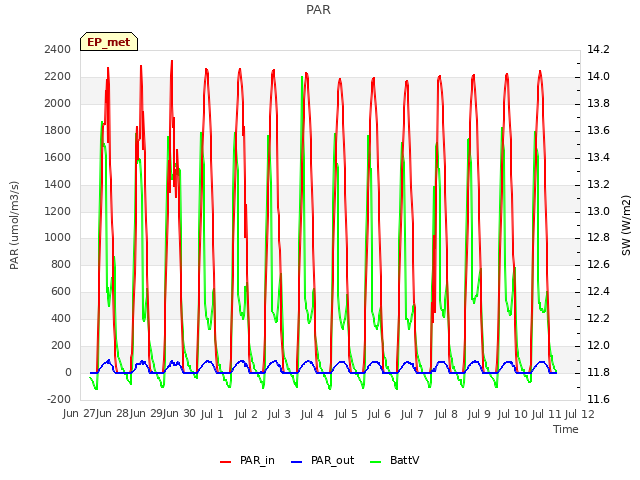
Task: Click the PAR_in red legend swatch
Action: [x=225, y=462]
